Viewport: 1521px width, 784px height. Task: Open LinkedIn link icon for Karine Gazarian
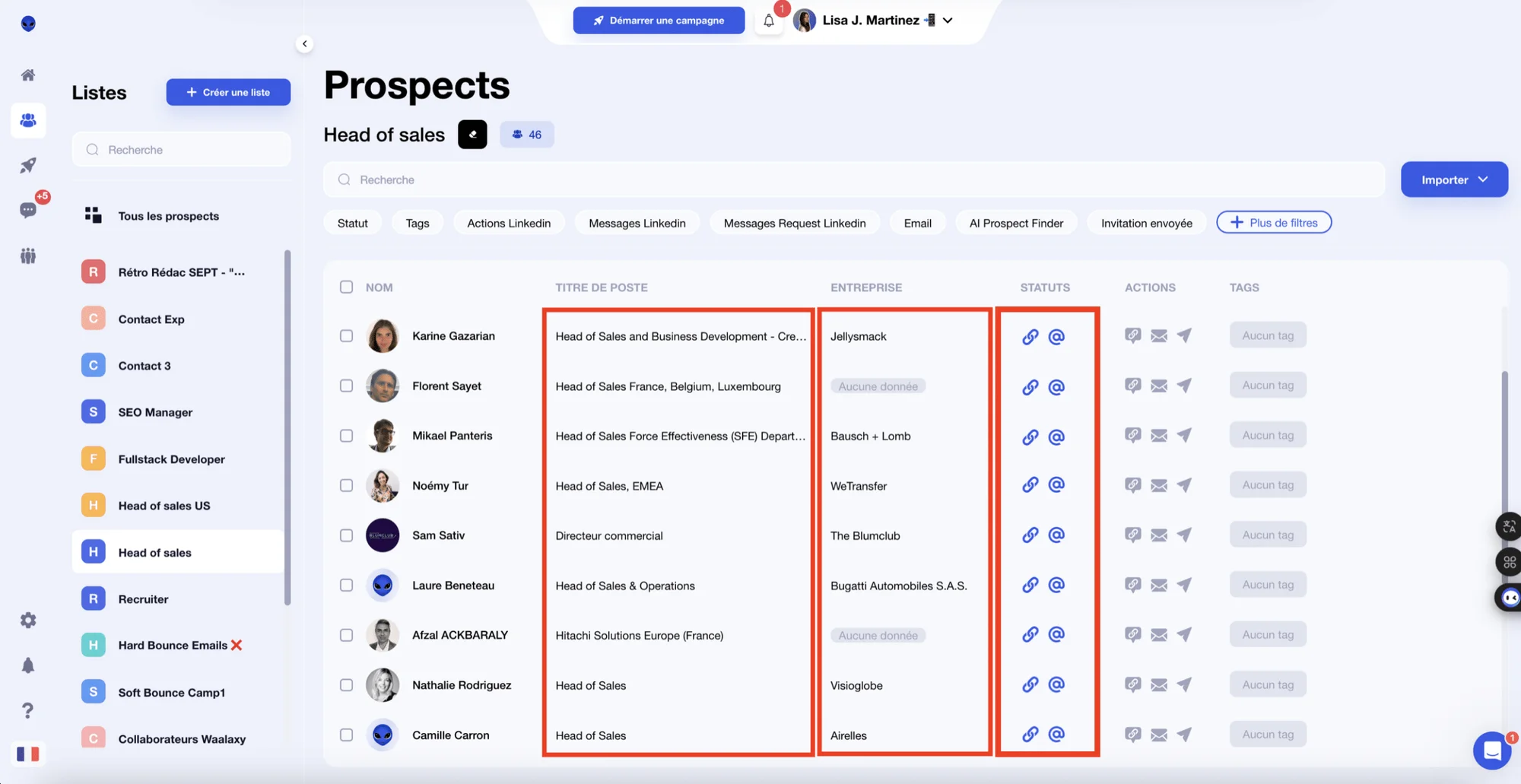(1030, 336)
